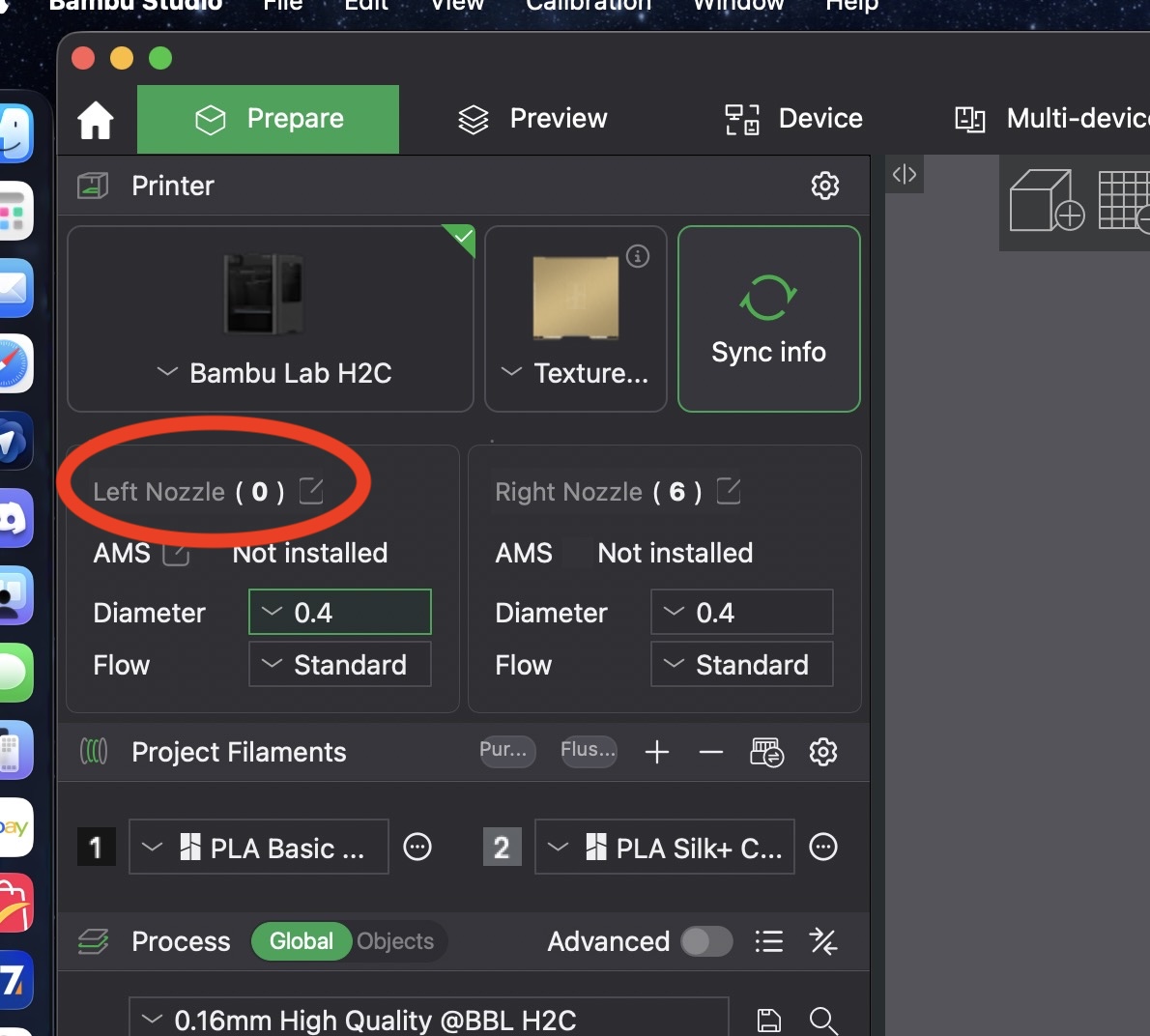Click the Flushing volumes button

tap(589, 751)
